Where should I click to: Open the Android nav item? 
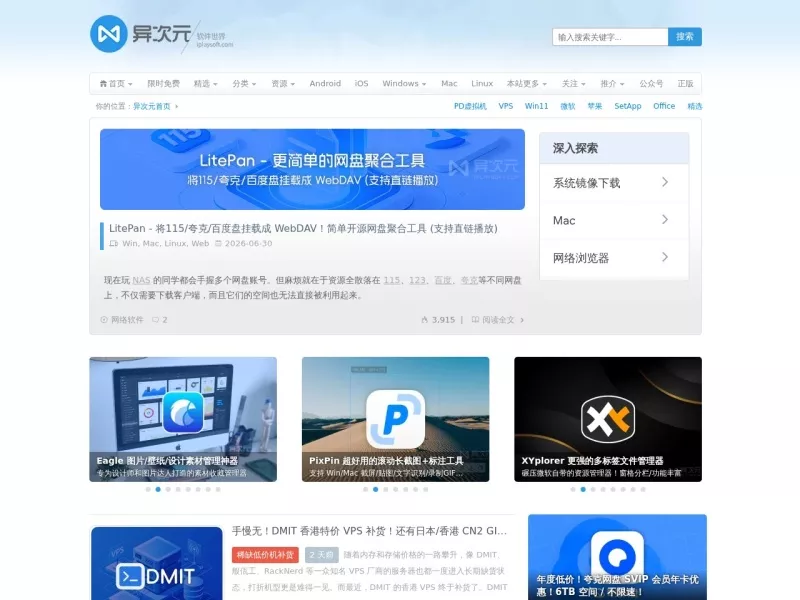click(x=325, y=84)
